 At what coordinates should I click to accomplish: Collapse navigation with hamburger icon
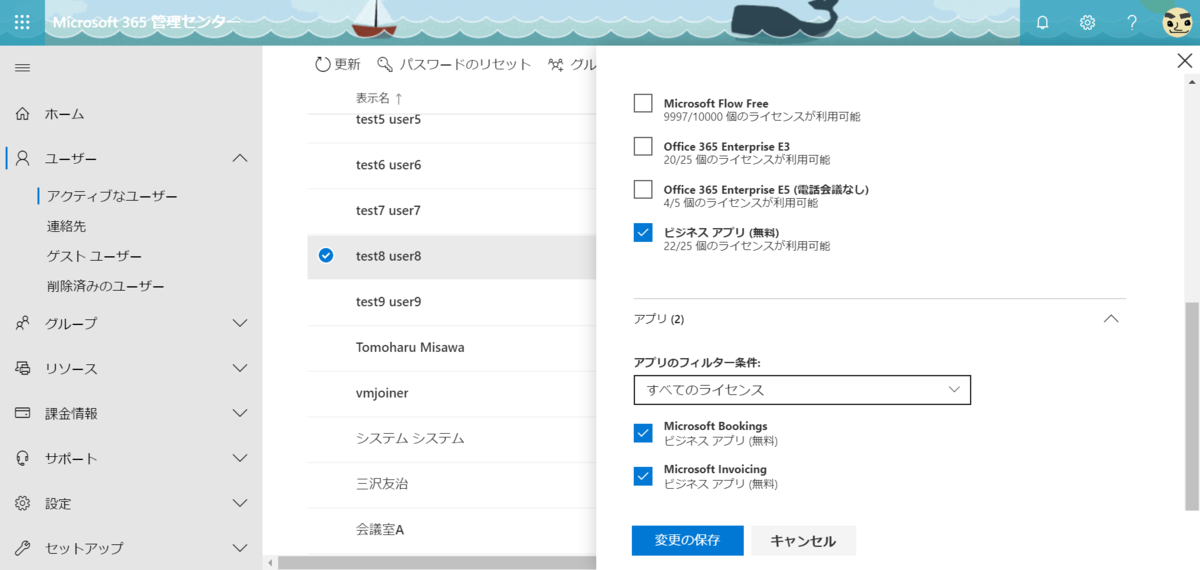pos(22,68)
